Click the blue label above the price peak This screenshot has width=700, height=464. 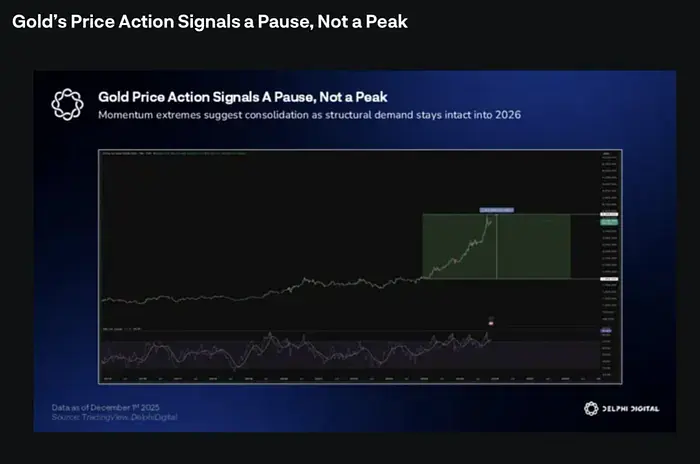[497, 210]
